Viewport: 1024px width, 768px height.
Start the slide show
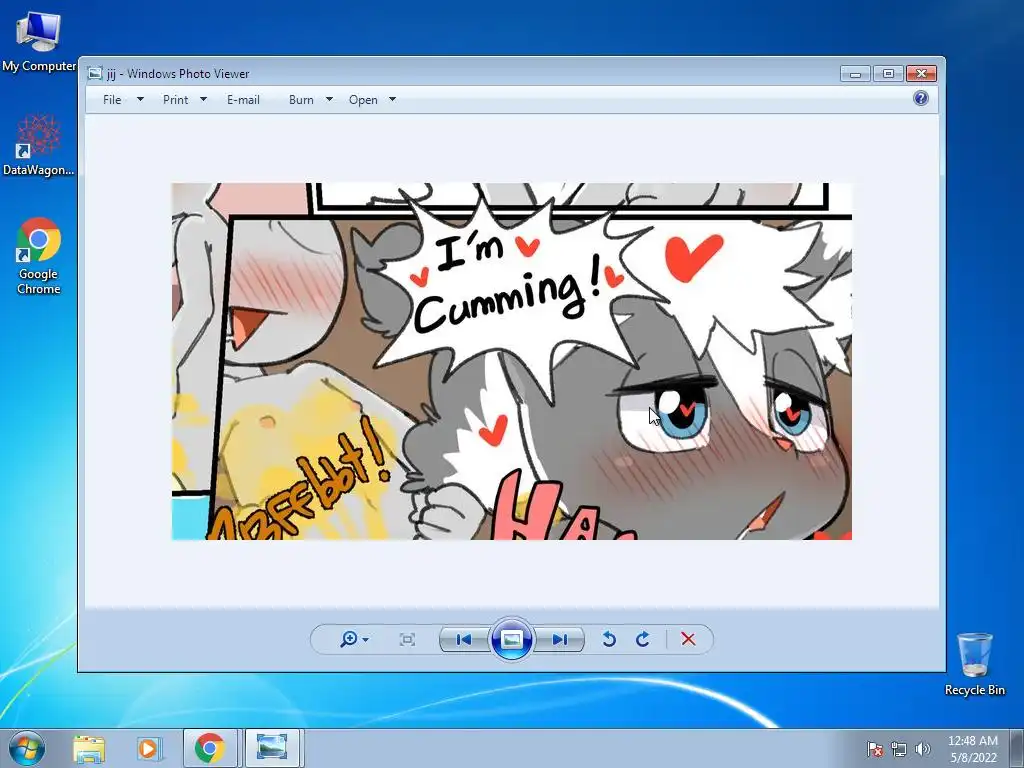click(511, 639)
